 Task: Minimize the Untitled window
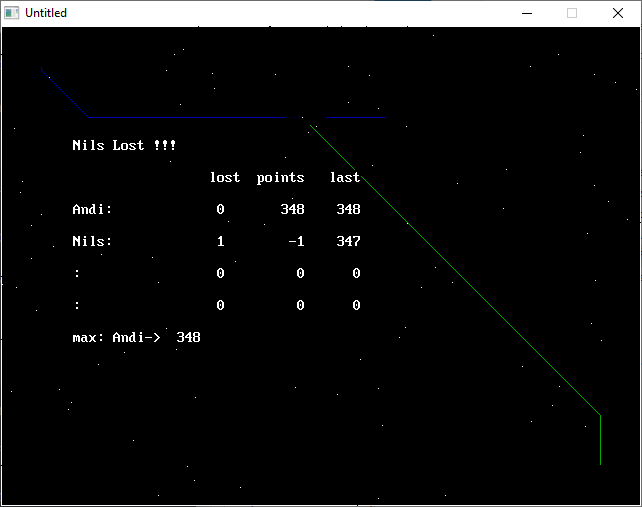[526, 13]
